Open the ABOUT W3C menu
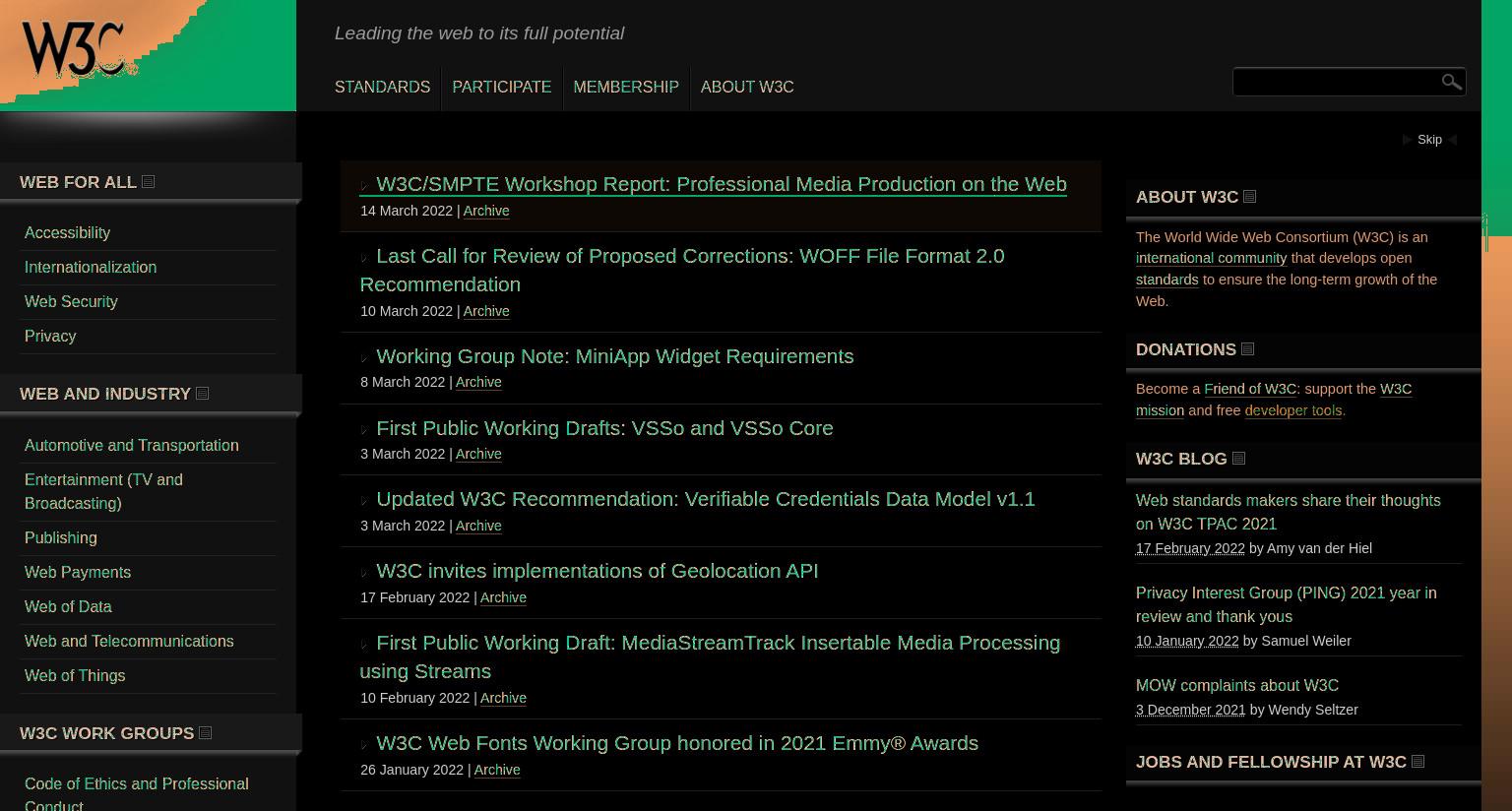 (x=747, y=87)
